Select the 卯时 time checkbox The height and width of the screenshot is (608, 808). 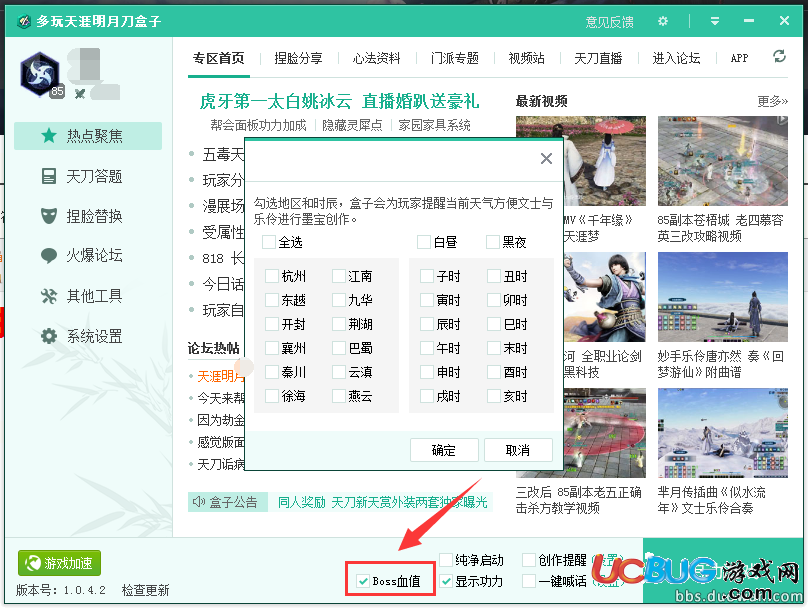(x=494, y=300)
